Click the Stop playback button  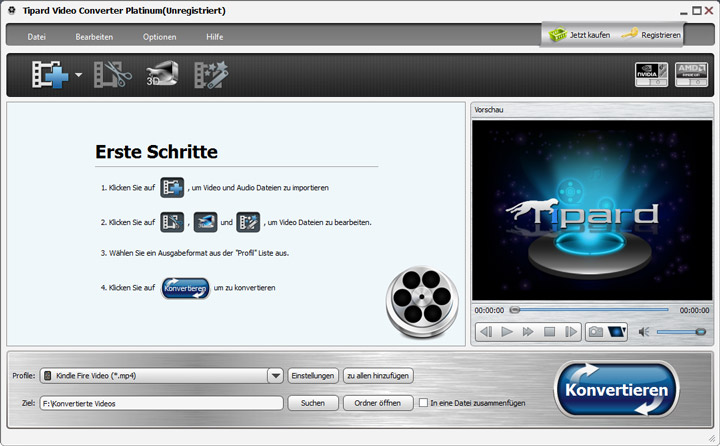[549, 332]
